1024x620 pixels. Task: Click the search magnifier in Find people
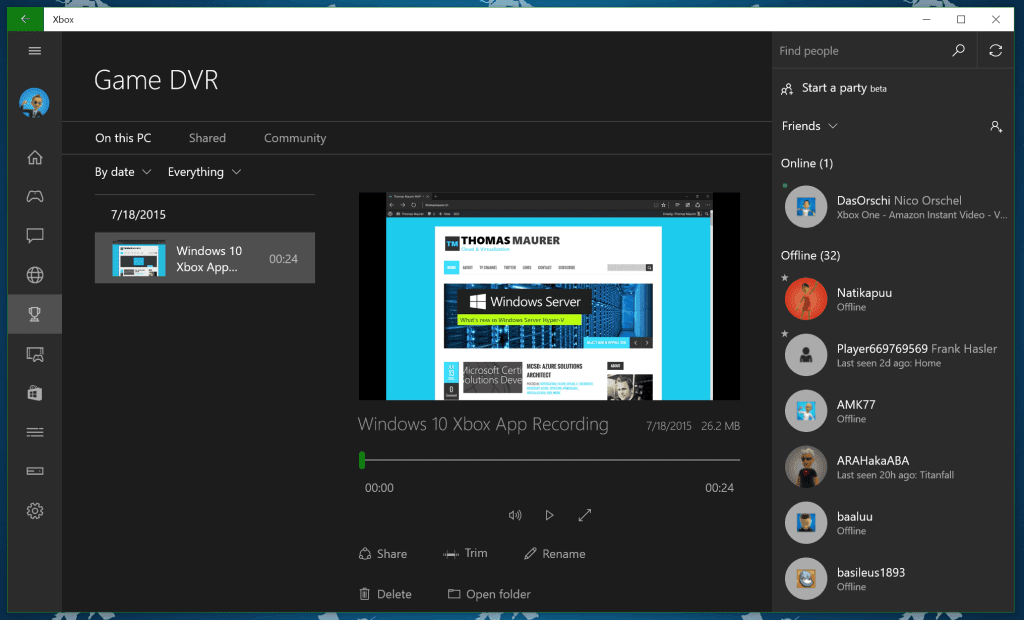tap(958, 50)
